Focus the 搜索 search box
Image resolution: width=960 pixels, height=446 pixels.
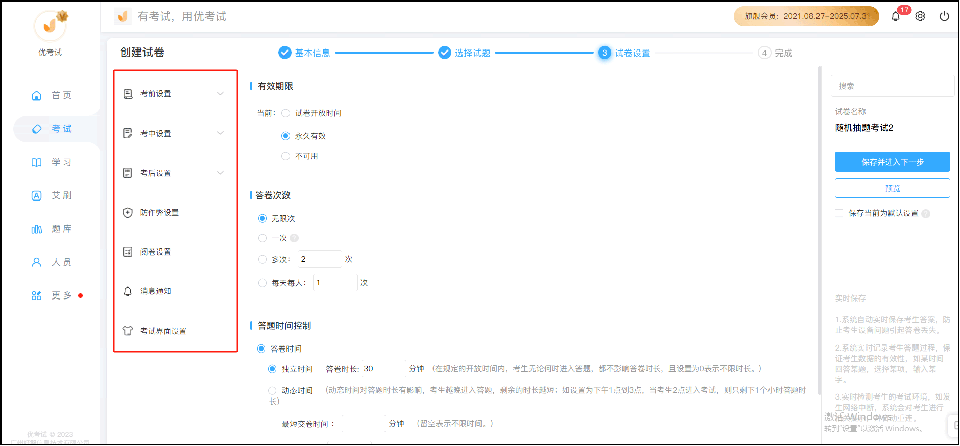[x=892, y=86]
